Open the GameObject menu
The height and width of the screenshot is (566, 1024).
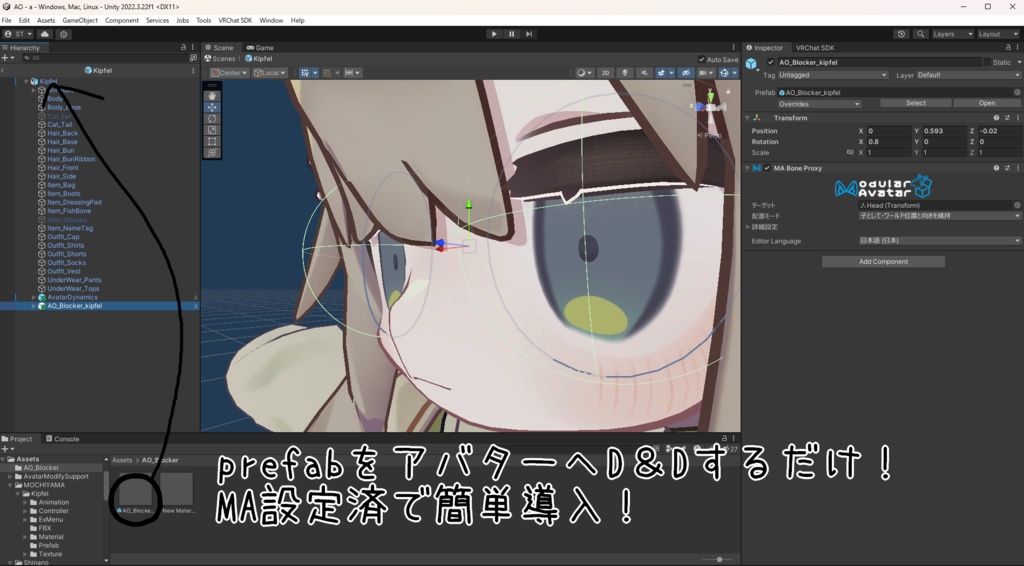[80, 20]
